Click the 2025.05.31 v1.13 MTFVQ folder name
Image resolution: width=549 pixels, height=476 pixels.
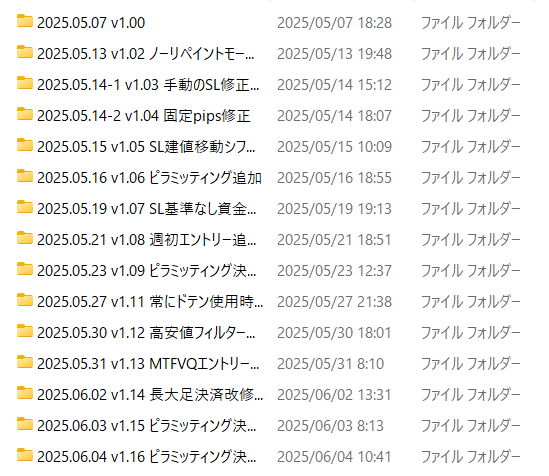tap(148, 364)
